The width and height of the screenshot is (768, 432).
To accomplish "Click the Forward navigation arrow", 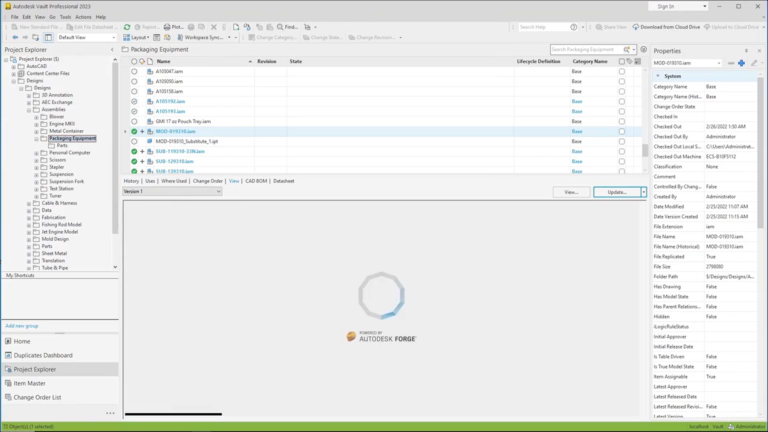I will 24,37.
